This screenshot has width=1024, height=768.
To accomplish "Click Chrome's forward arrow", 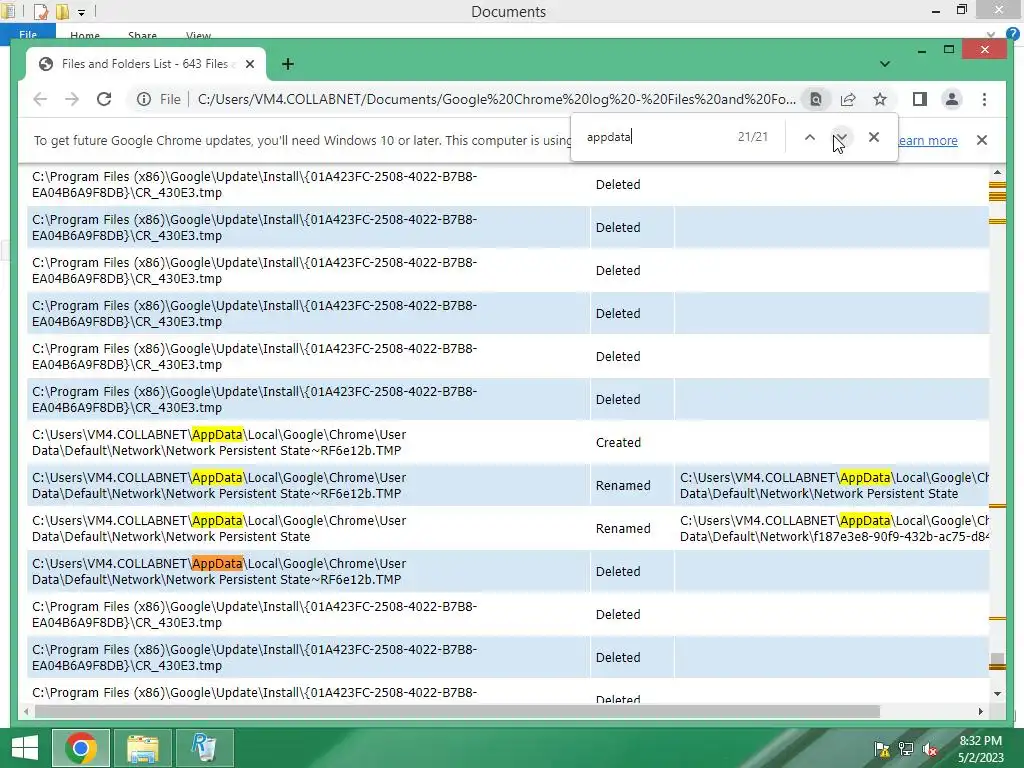I will click(72, 99).
